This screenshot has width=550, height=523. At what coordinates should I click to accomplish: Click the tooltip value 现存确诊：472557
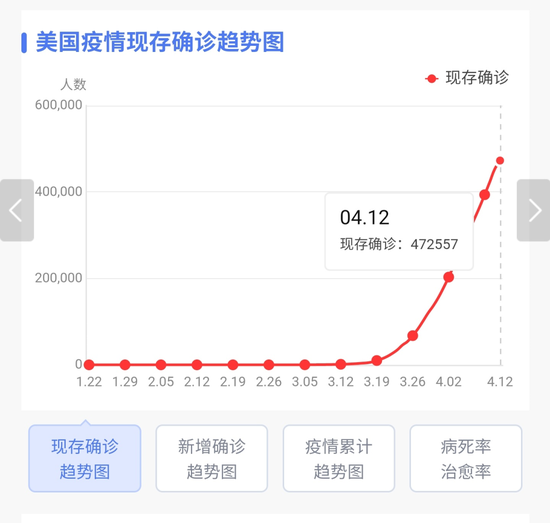tap(399, 244)
